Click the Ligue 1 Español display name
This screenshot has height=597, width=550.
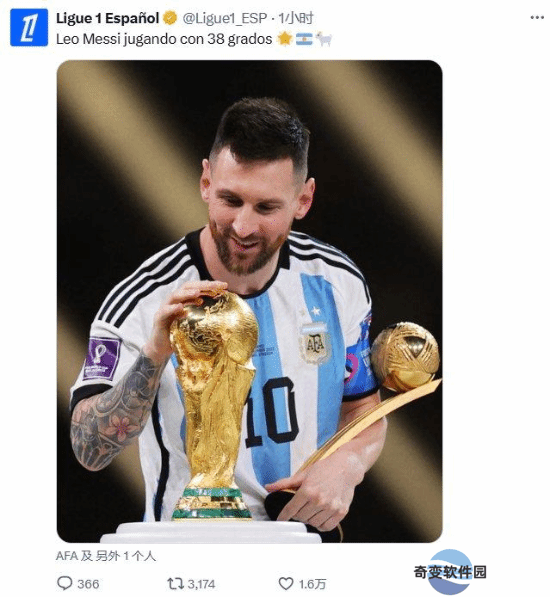[107, 18]
